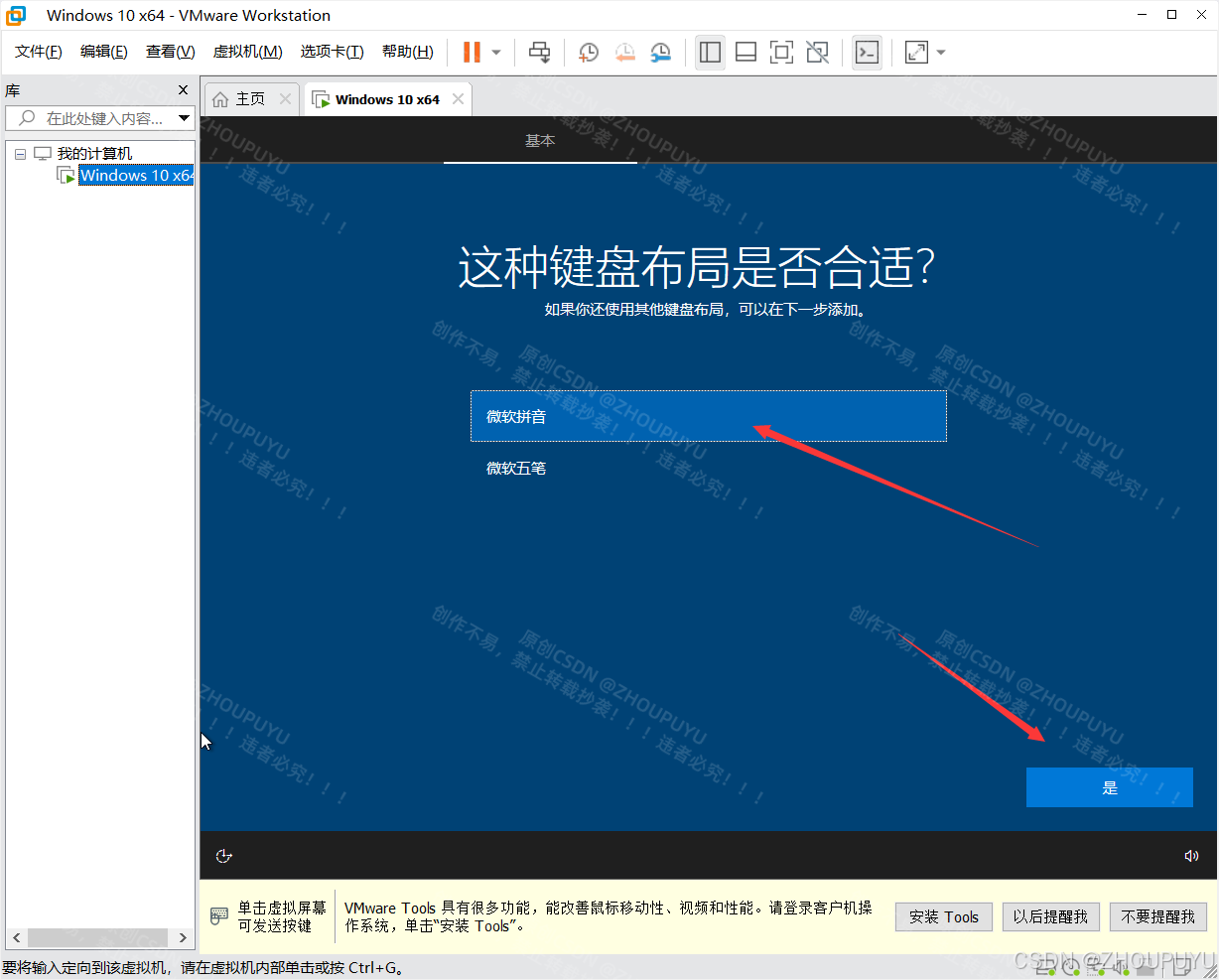Toggle the console view icon
This screenshot has height=980, width=1219.
[x=867, y=52]
